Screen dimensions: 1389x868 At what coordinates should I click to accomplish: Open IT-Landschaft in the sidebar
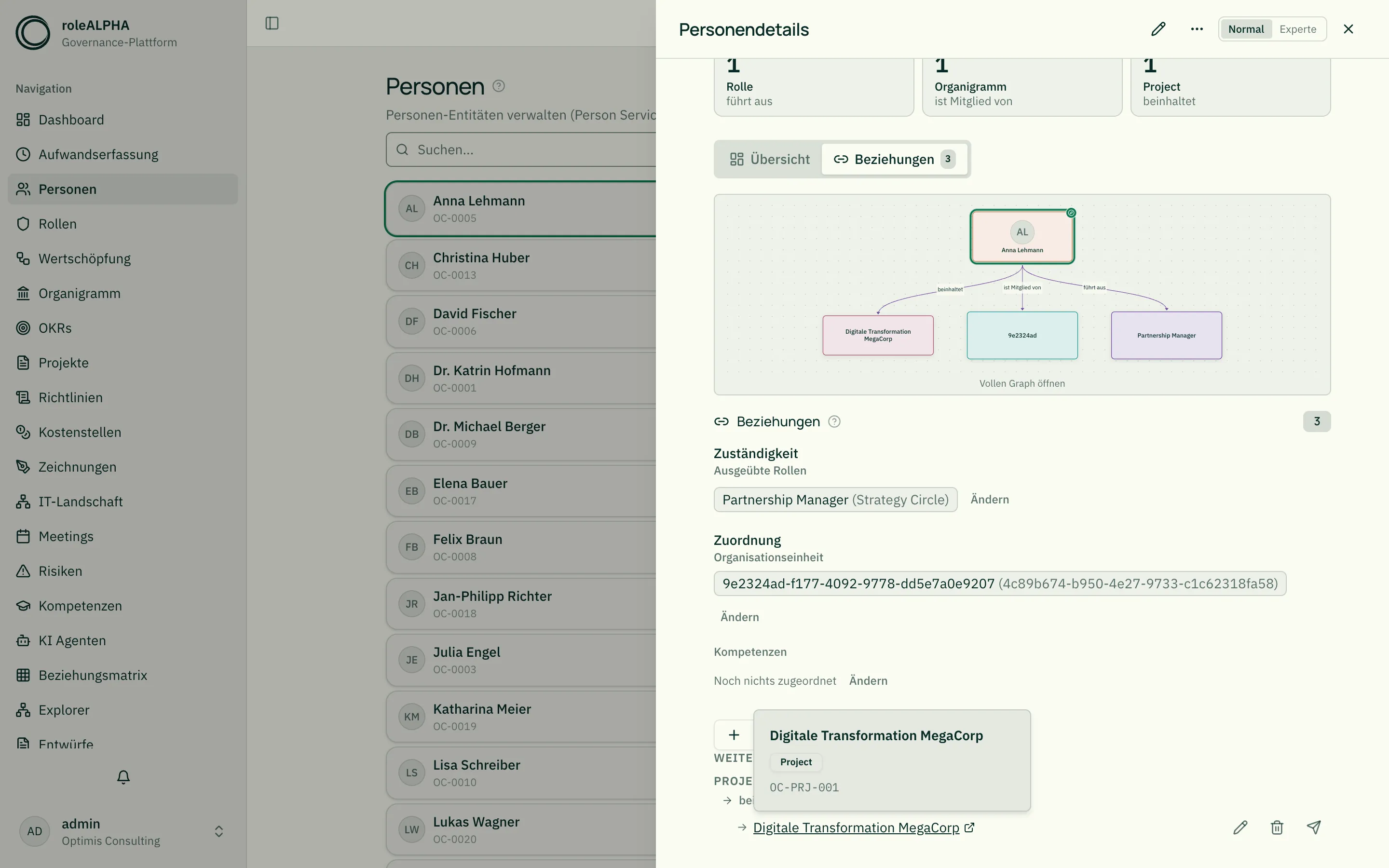coord(123,502)
